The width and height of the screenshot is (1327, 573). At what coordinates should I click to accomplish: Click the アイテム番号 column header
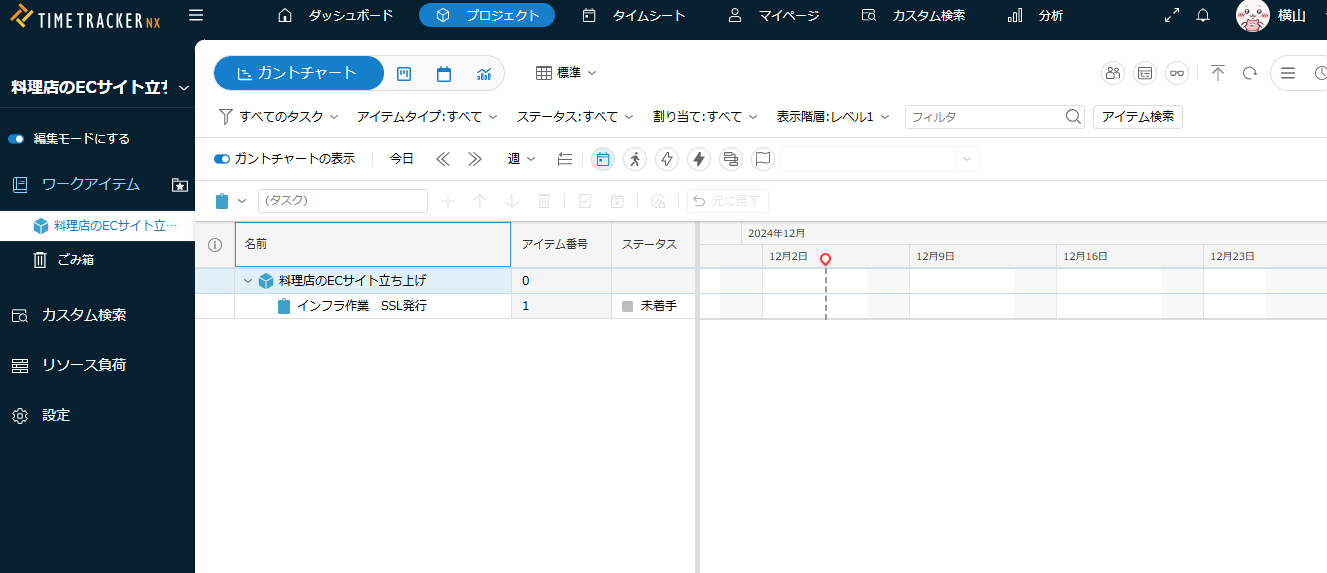click(561, 244)
